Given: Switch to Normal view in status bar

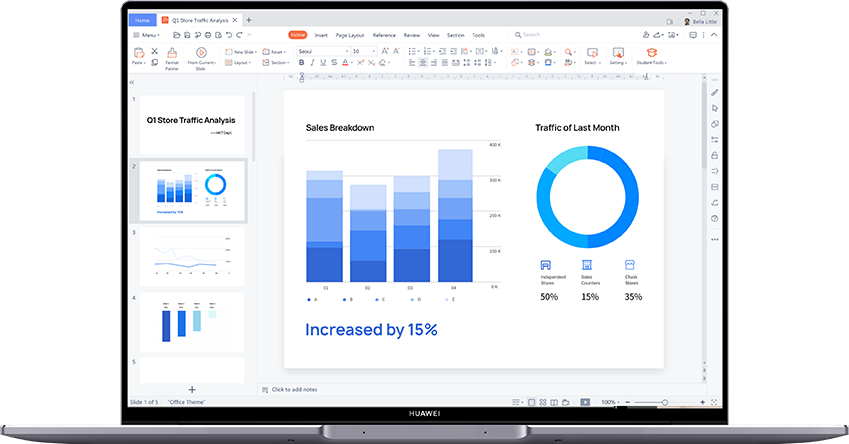Looking at the screenshot, I should 532,402.
